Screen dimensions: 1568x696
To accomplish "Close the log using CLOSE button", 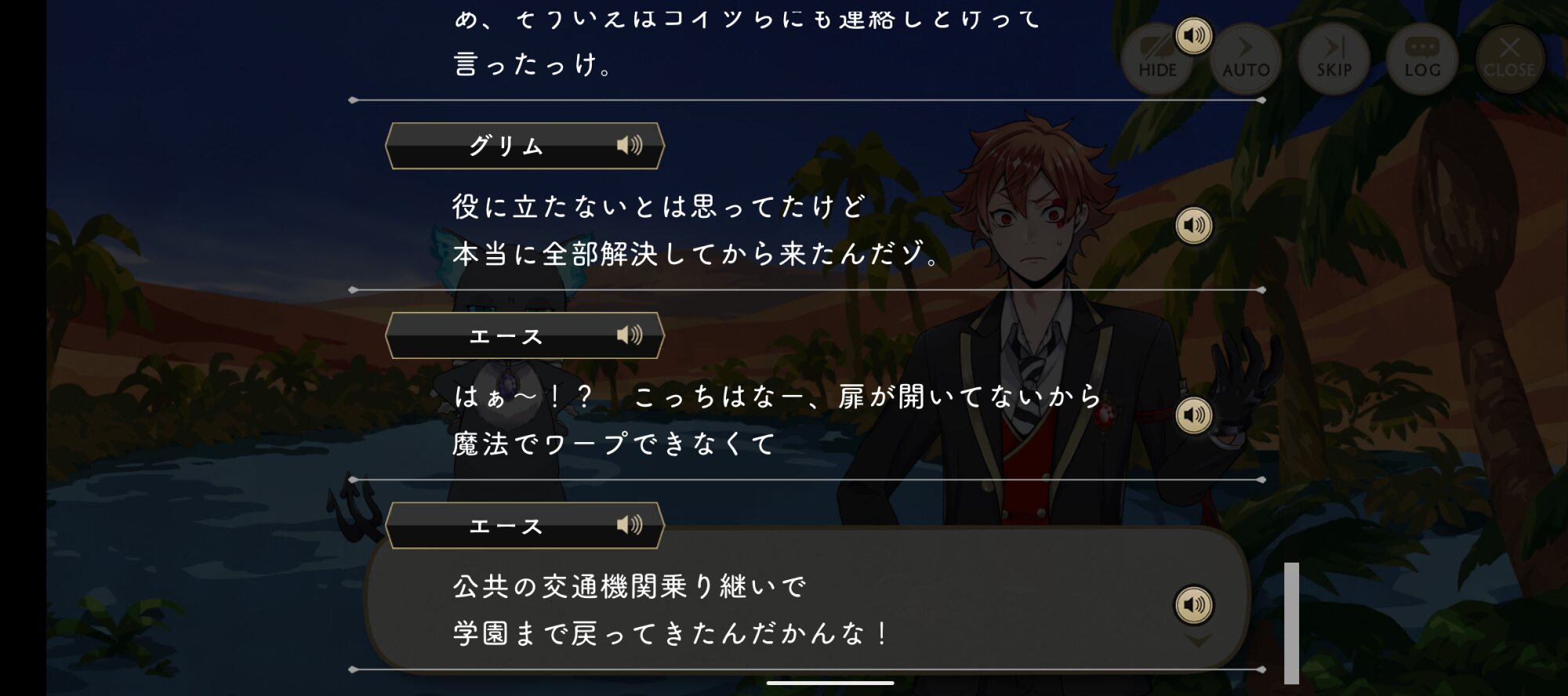I will click(1510, 59).
